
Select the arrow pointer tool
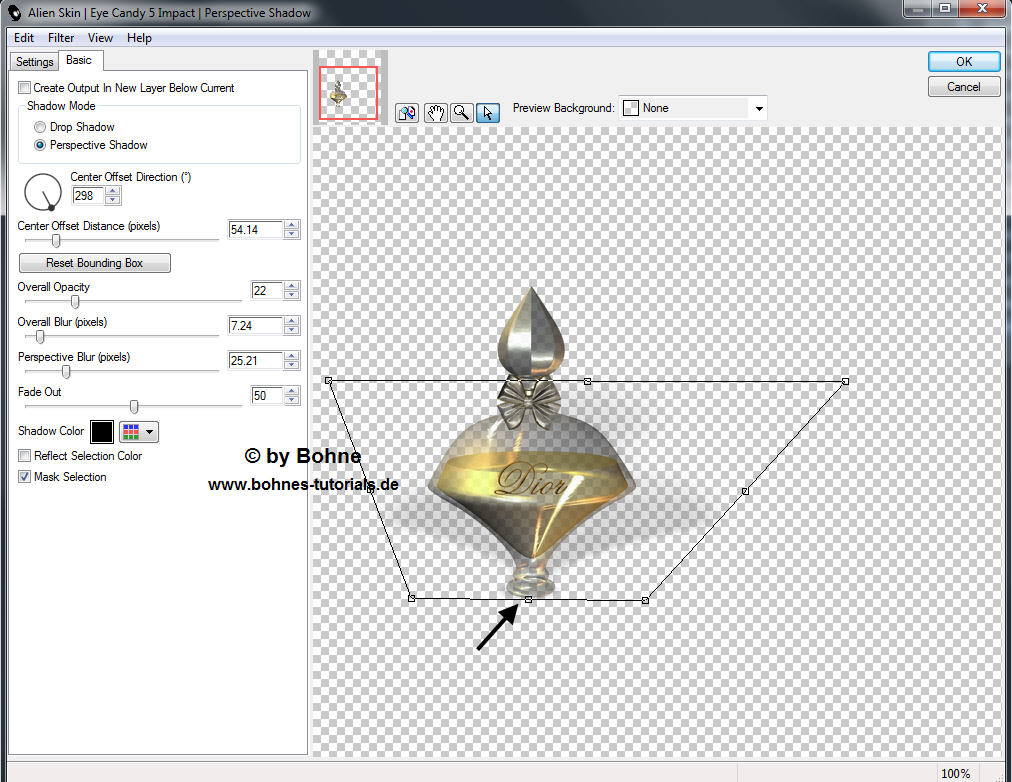[487, 113]
